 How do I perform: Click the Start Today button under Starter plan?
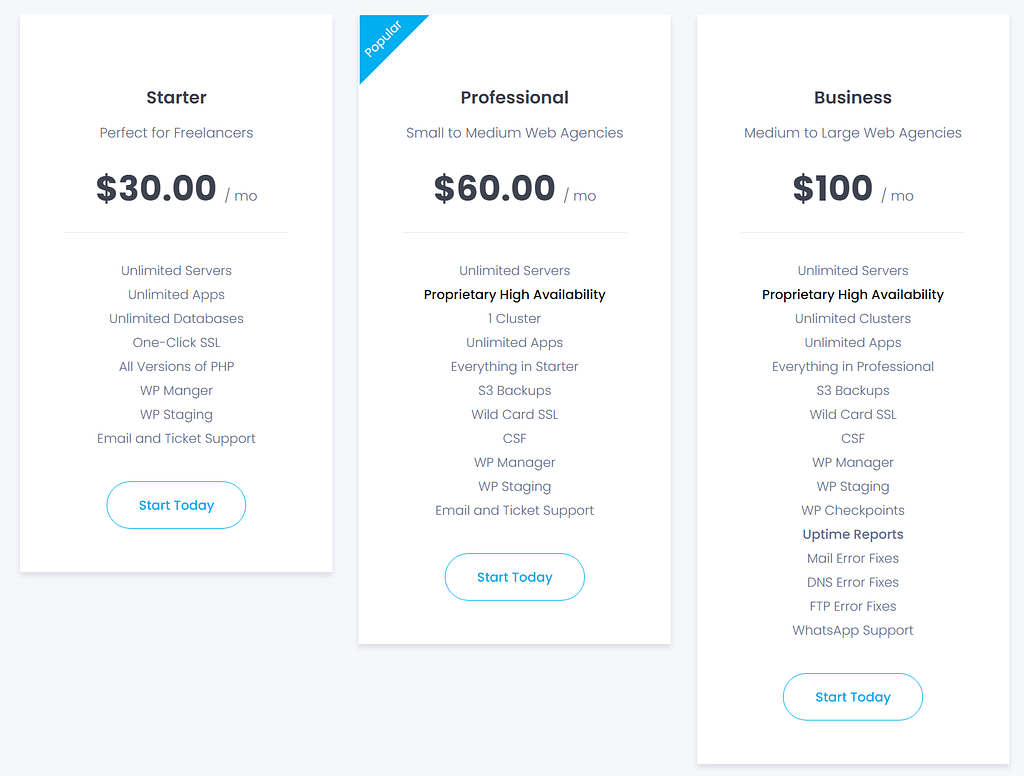point(176,505)
